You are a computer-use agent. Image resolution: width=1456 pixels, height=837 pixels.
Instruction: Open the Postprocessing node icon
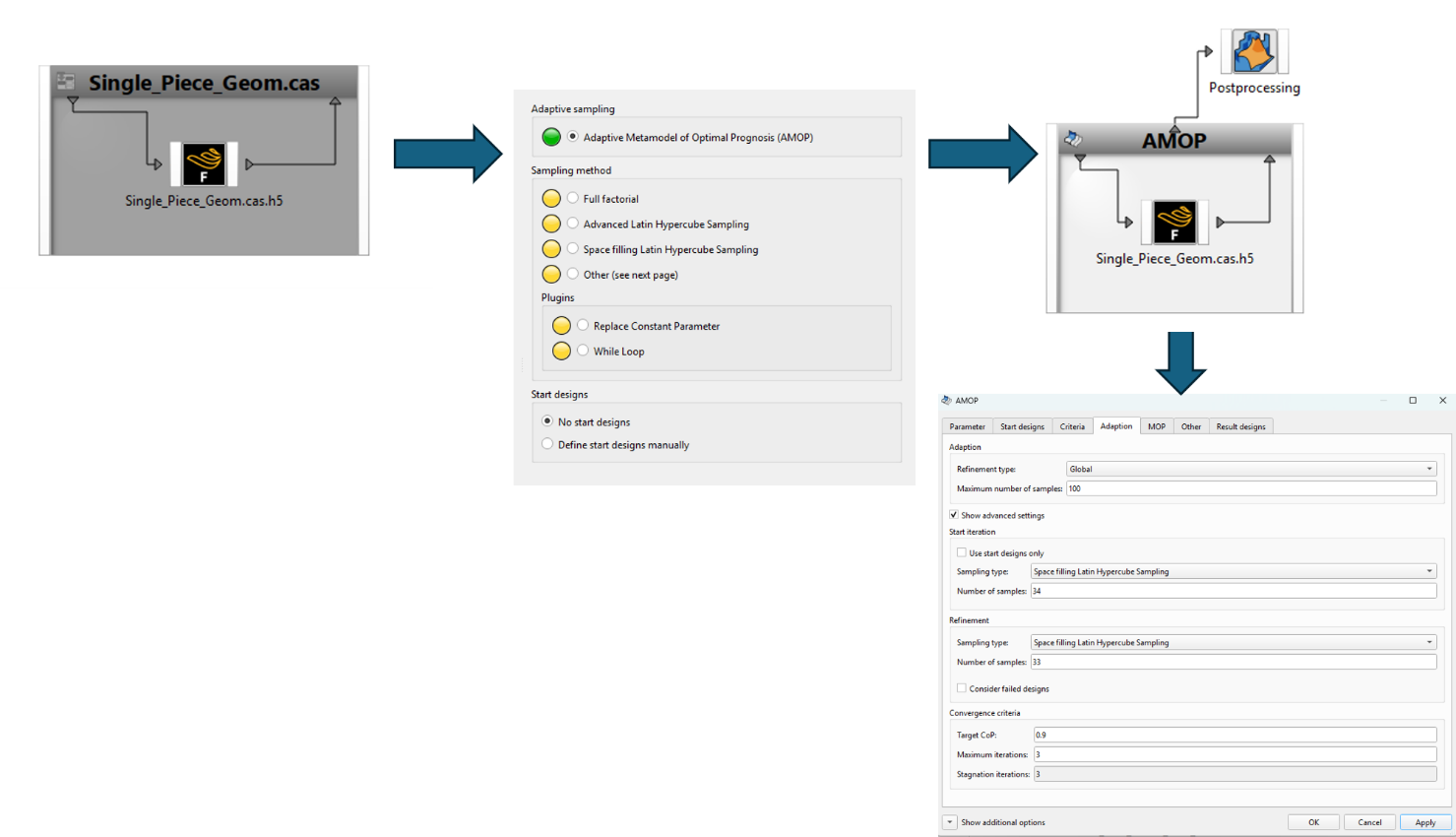(1253, 51)
